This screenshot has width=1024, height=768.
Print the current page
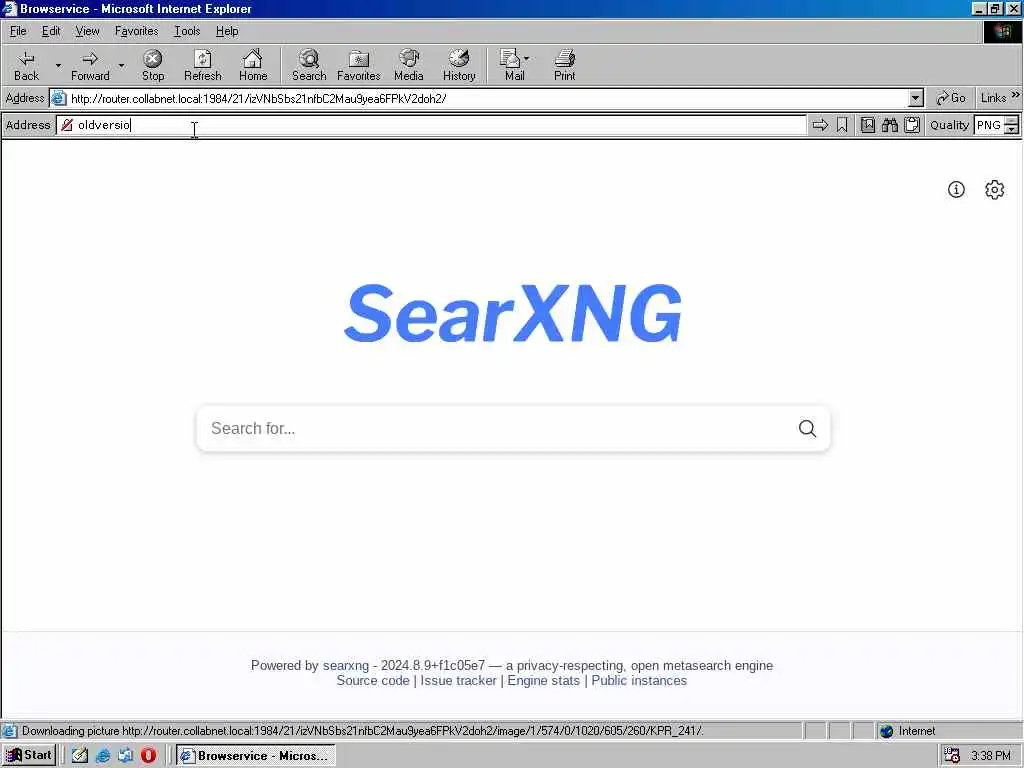tap(564, 65)
